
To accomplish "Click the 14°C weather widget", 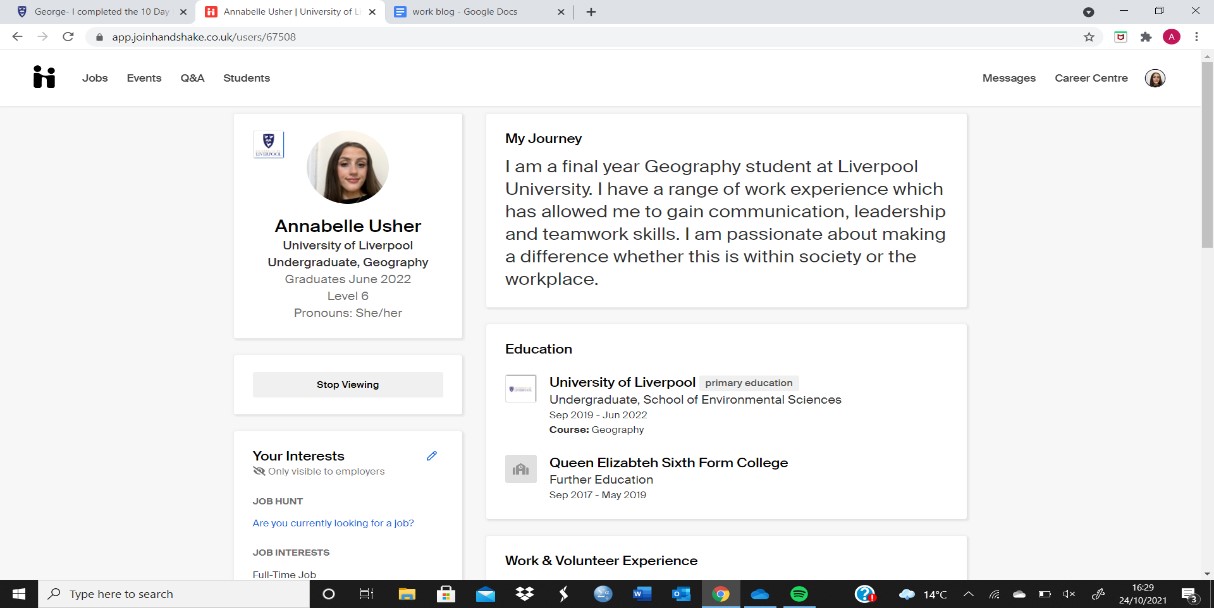I will (x=923, y=594).
